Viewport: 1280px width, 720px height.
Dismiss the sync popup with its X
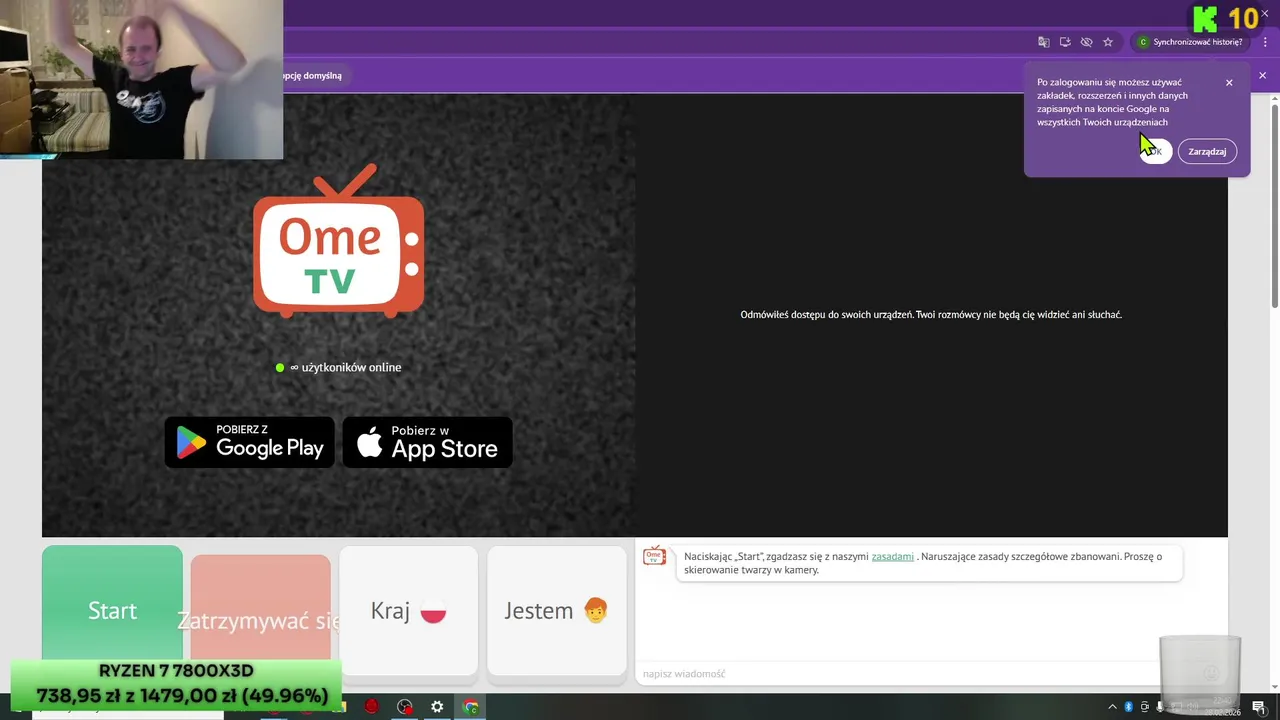(x=1229, y=83)
